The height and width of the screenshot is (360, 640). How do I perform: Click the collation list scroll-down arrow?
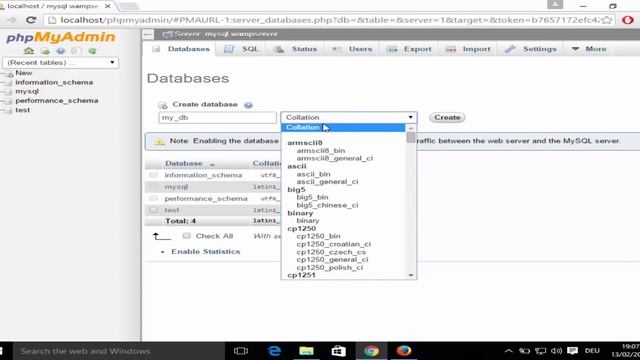(411, 275)
